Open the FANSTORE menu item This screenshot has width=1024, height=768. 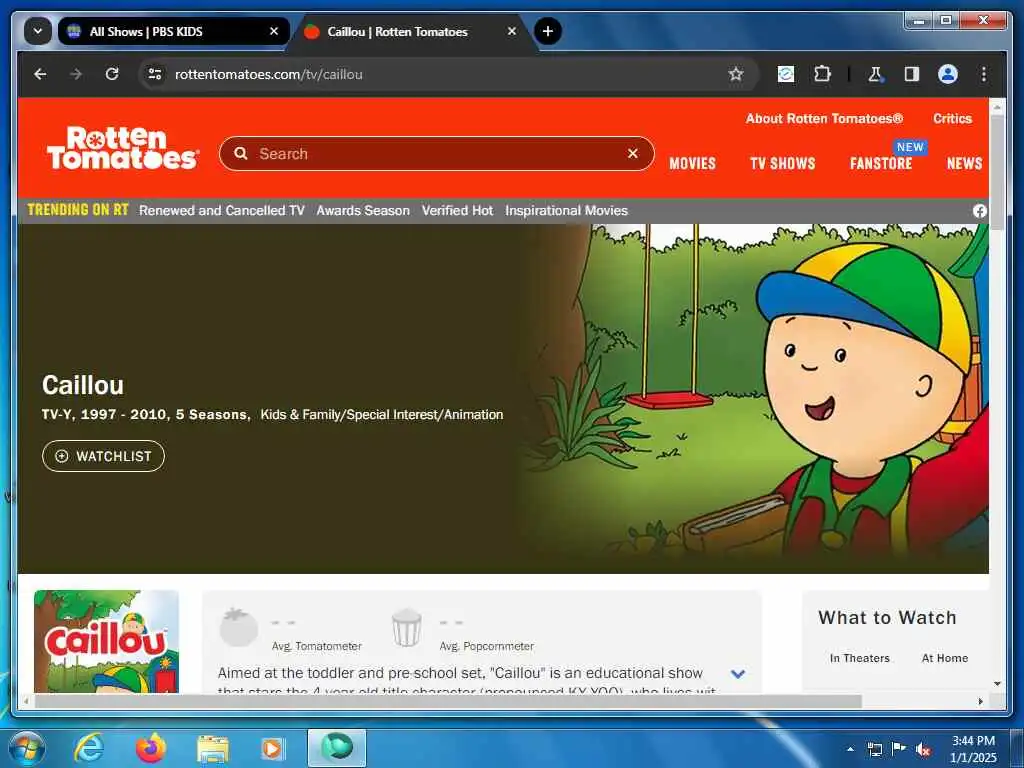click(x=881, y=163)
